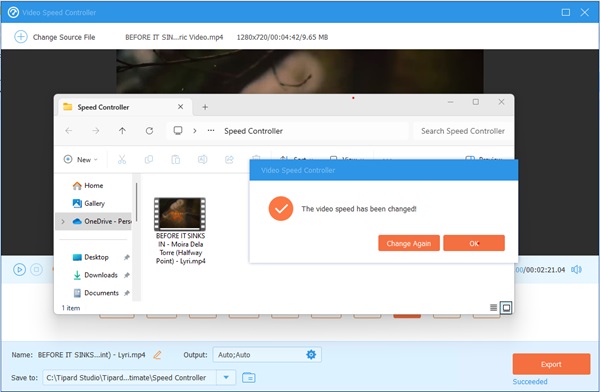Screen dimensions: 600x392
Task: Click the Cut scissors icon
Action: point(122,159)
